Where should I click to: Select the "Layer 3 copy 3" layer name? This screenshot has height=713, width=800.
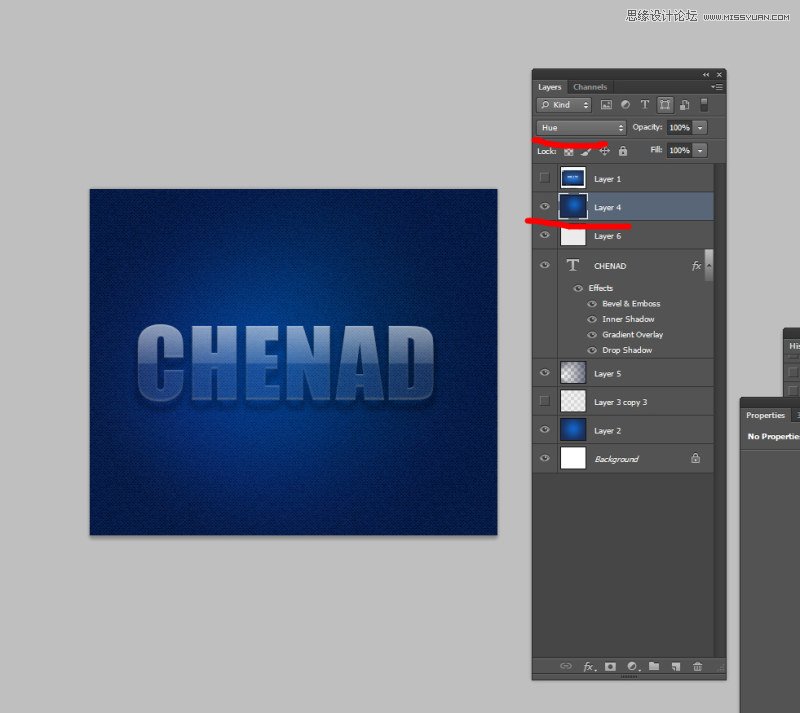pos(620,402)
